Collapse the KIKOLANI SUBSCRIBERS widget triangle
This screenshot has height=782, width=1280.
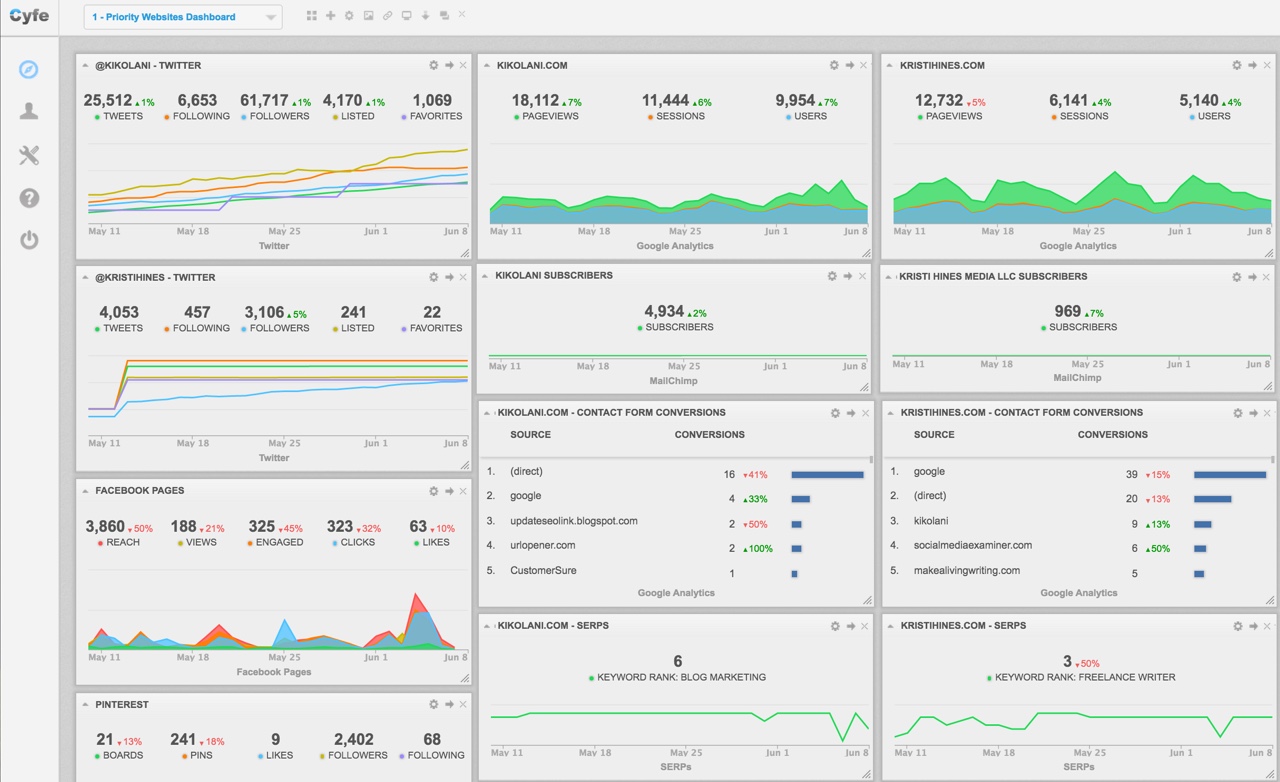coord(486,275)
